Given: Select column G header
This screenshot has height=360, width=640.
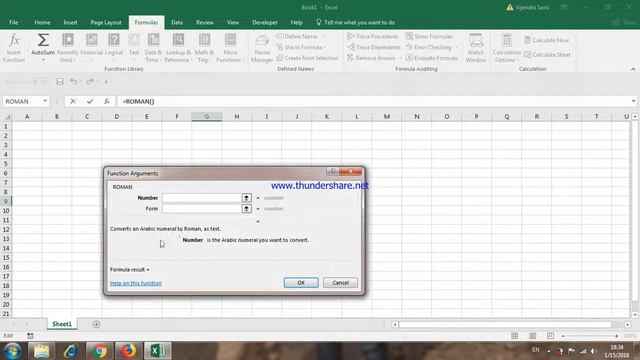Looking at the screenshot, I should pos(207,117).
